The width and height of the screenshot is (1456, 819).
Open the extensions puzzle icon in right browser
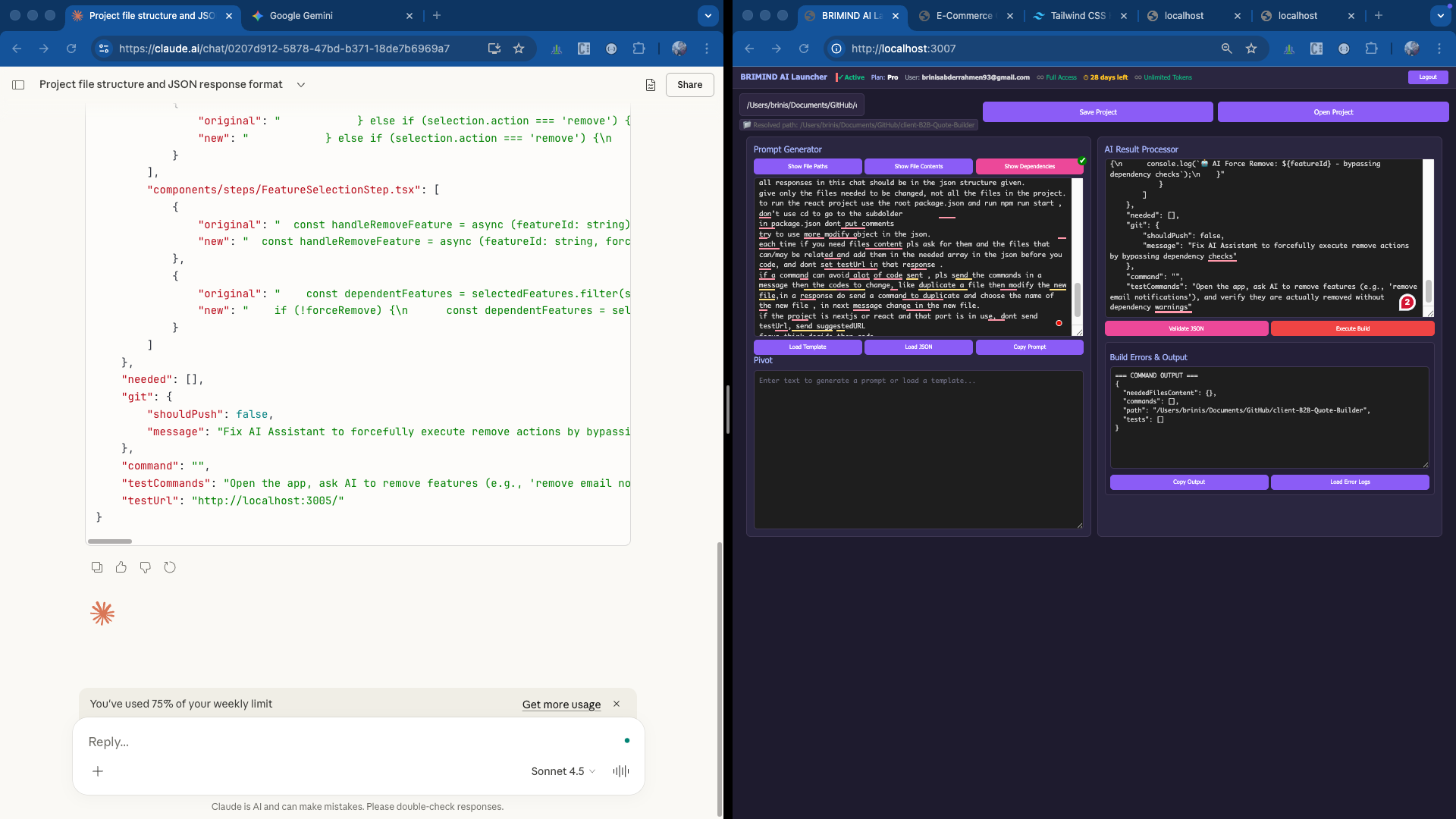coord(1373,48)
